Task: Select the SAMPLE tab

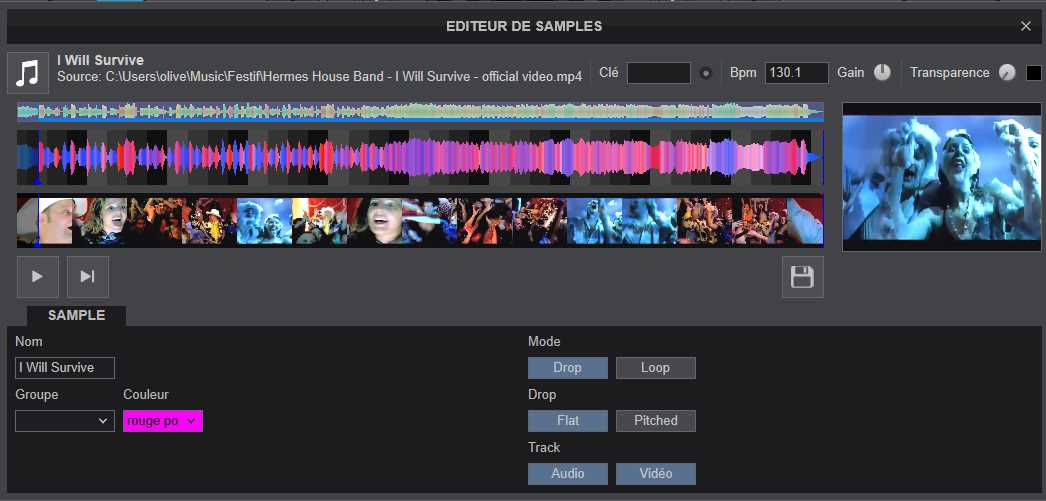Action: click(x=76, y=315)
